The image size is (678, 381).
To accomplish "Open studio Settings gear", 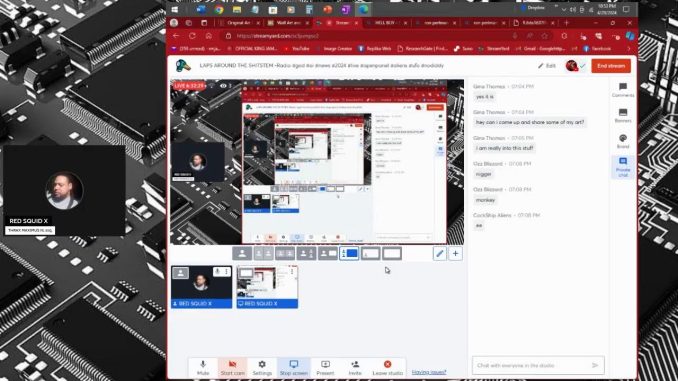I will 262,368.
